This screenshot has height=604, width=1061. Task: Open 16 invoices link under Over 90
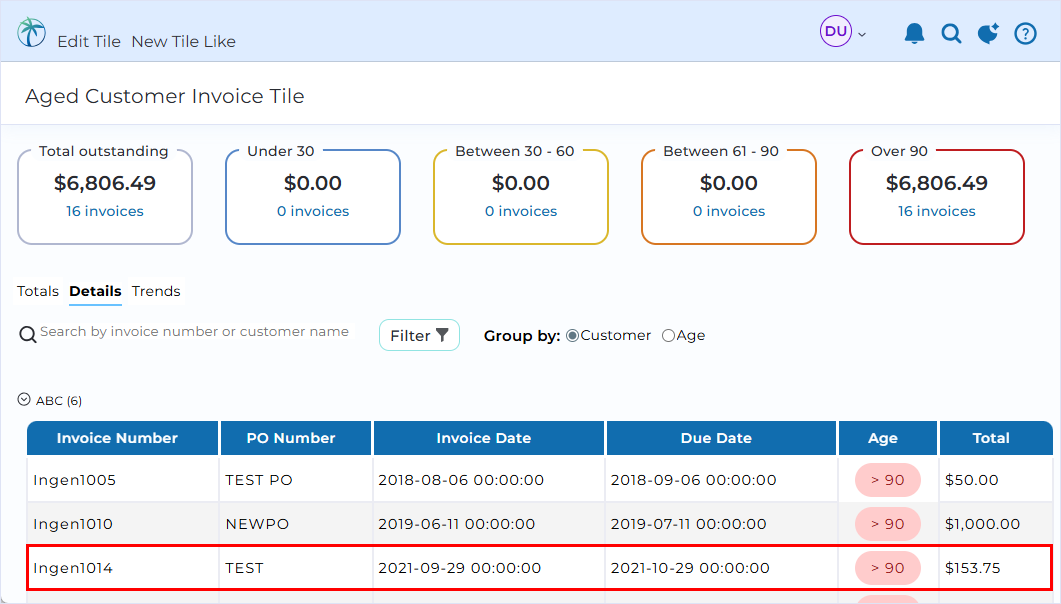pyautogui.click(x=936, y=211)
